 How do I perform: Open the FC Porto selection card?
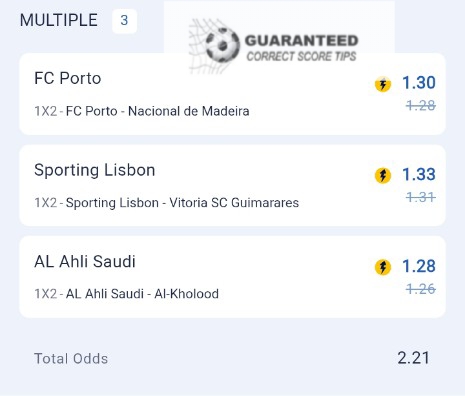point(232,94)
